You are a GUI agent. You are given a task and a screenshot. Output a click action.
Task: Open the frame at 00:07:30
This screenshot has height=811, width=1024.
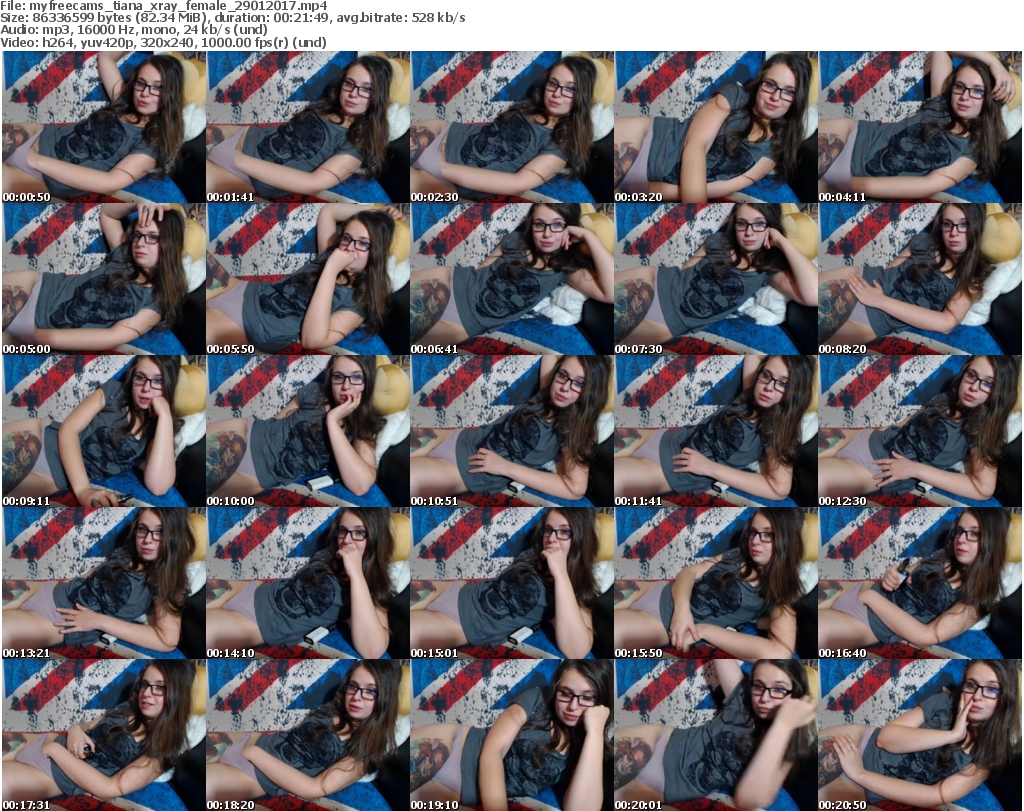coord(716,279)
